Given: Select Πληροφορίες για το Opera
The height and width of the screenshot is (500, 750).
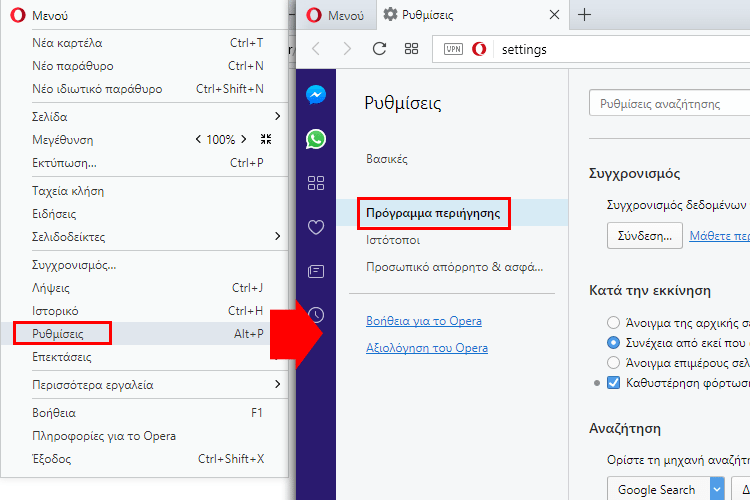Looking at the screenshot, I should [144, 436].
